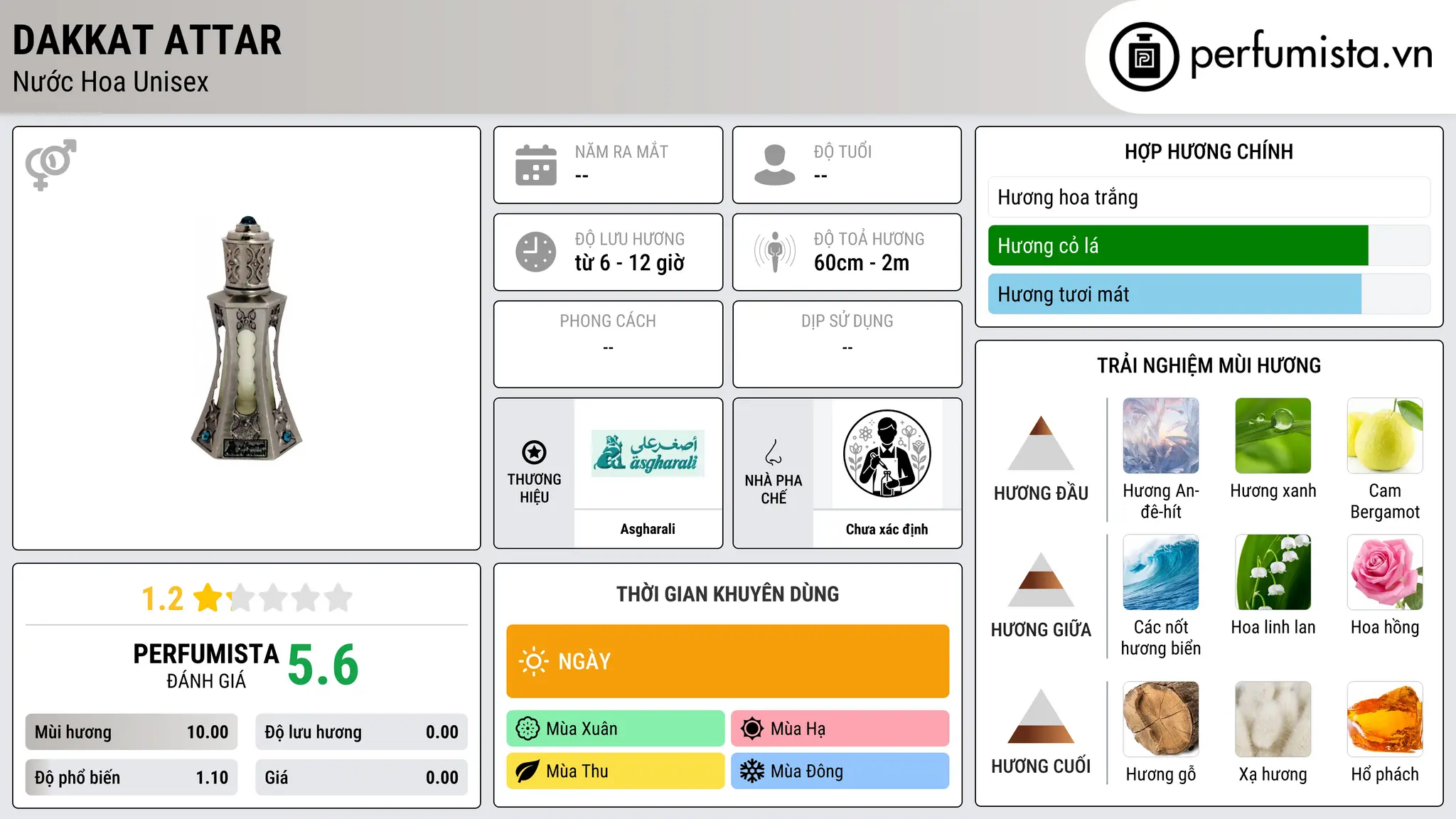The height and width of the screenshot is (819, 1456).
Task: Click the DỊP SỬ DỤNG card
Action: click(847, 344)
